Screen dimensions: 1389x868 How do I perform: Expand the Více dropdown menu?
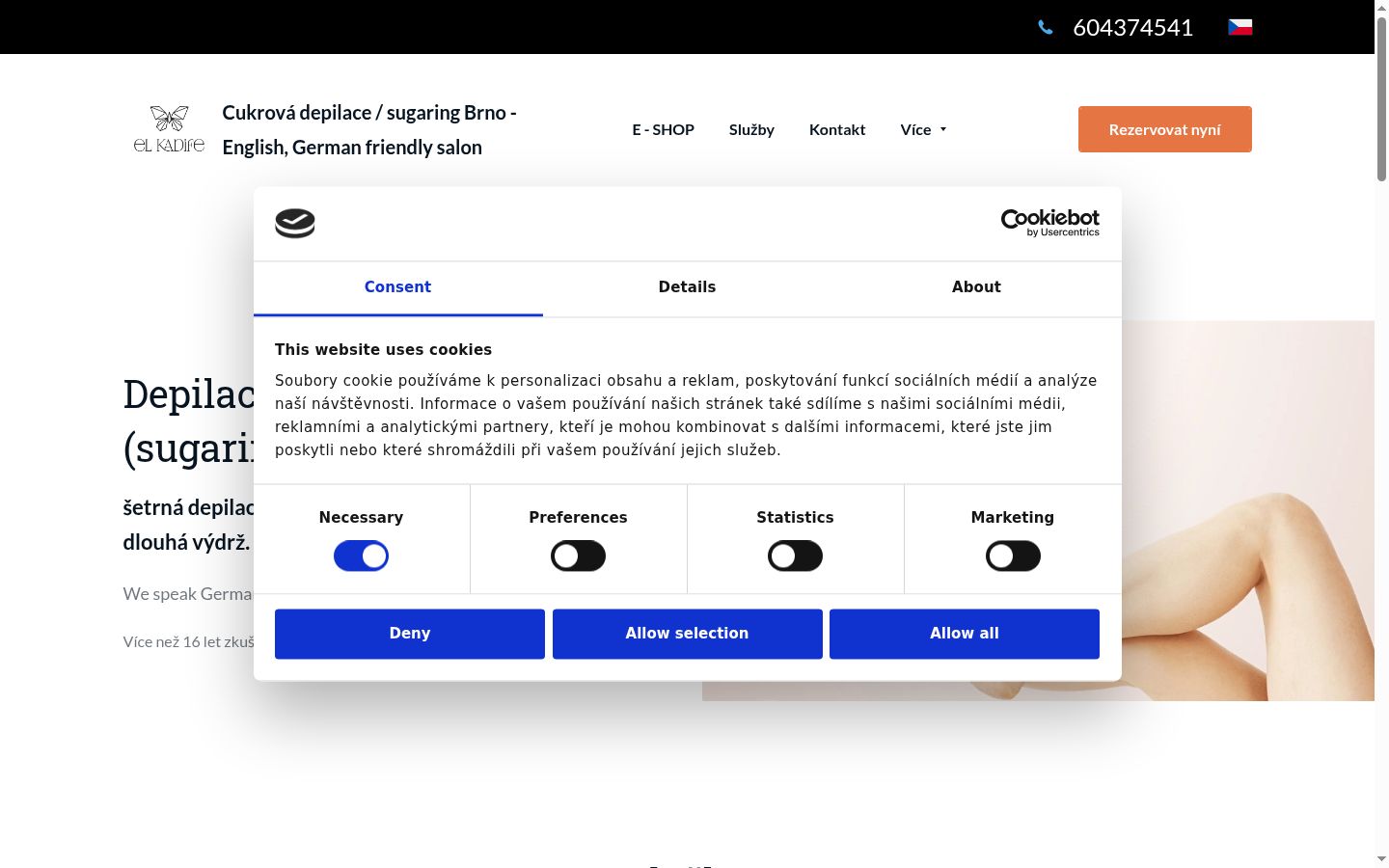click(923, 129)
